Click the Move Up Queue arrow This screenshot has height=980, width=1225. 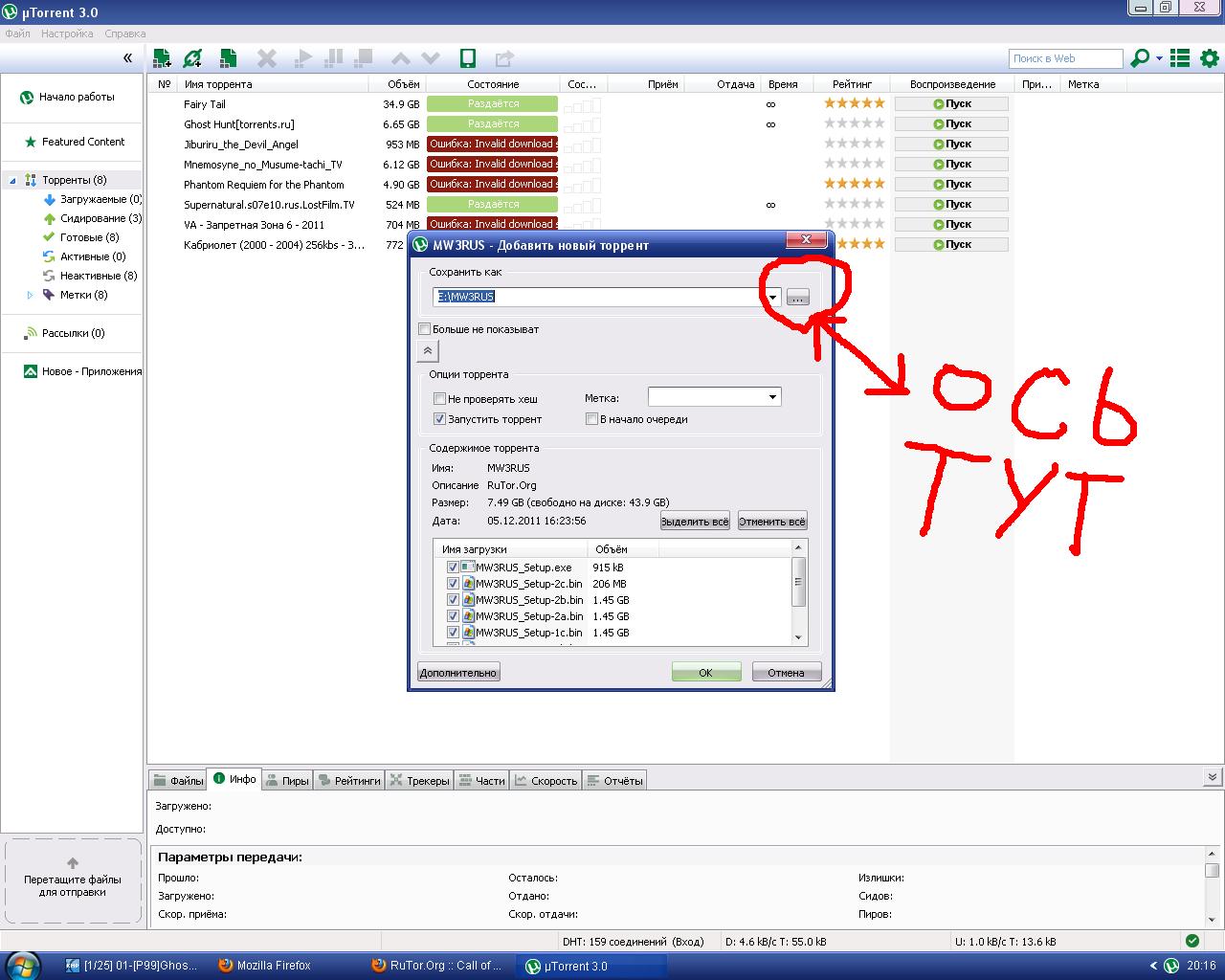pyautogui.click(x=401, y=58)
